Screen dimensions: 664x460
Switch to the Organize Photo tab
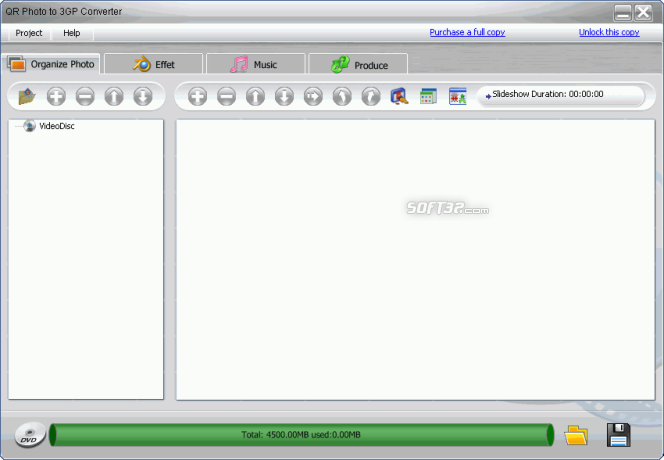click(51, 64)
